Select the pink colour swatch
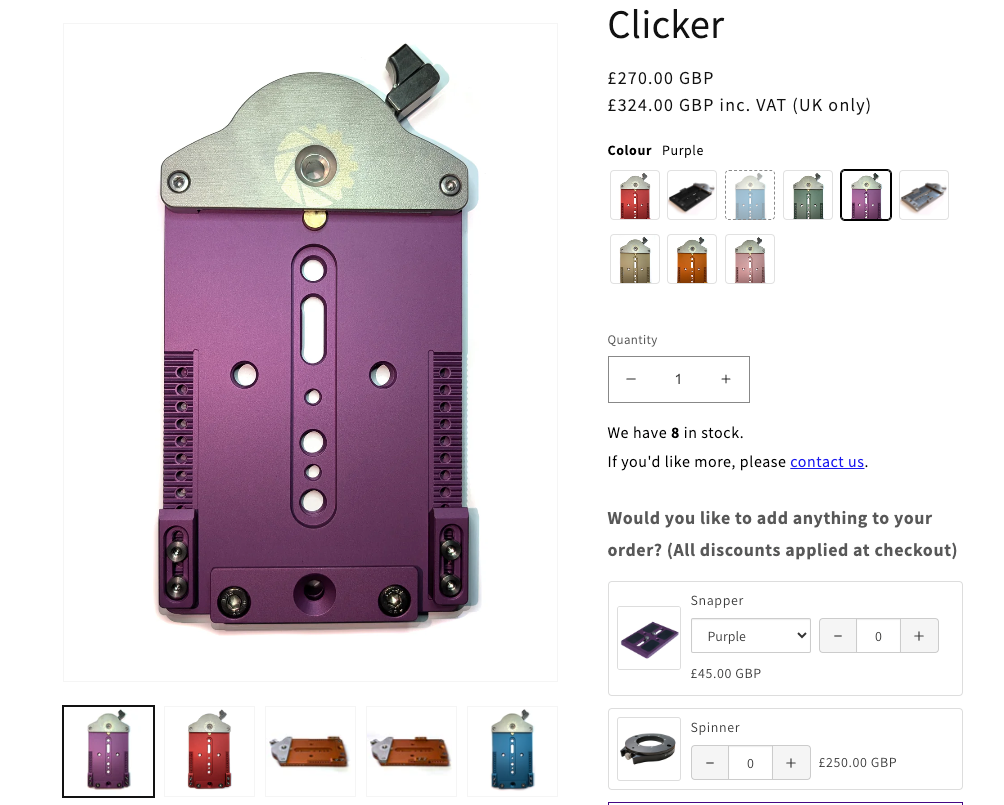This screenshot has width=1004, height=805. [x=750, y=259]
